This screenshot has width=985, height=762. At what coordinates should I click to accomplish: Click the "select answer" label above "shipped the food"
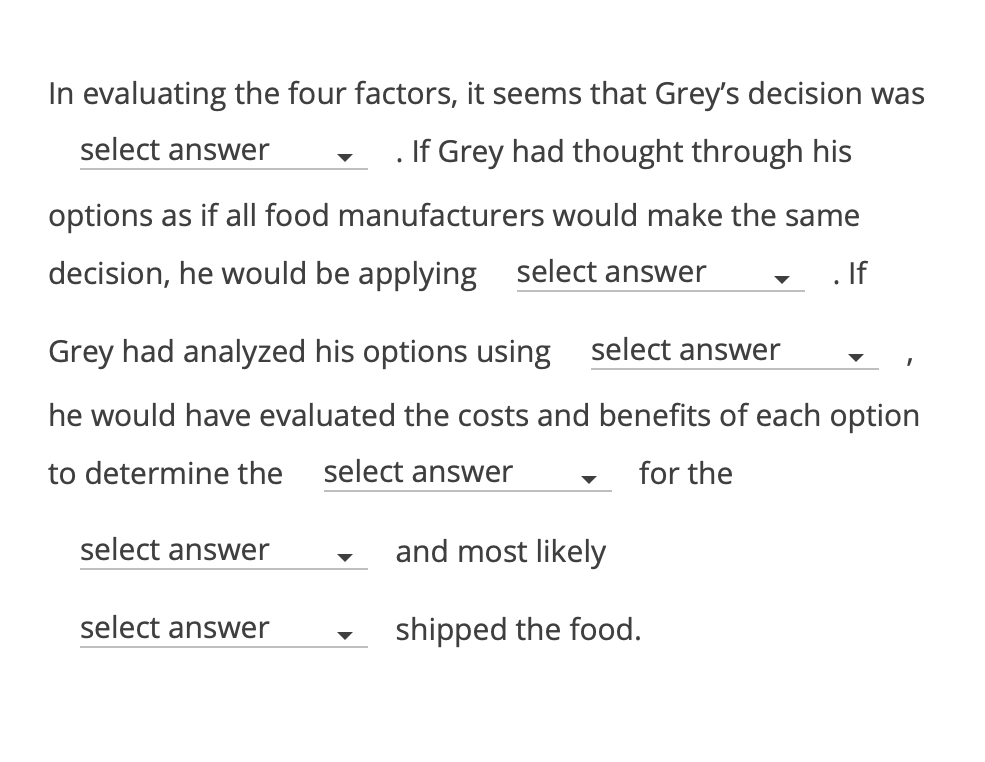176,627
